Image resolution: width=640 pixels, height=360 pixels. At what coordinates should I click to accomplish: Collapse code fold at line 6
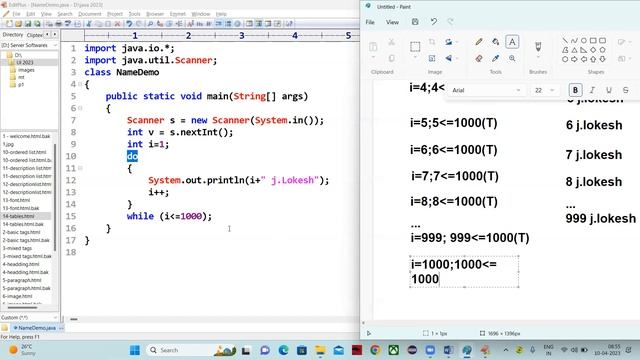[80, 108]
